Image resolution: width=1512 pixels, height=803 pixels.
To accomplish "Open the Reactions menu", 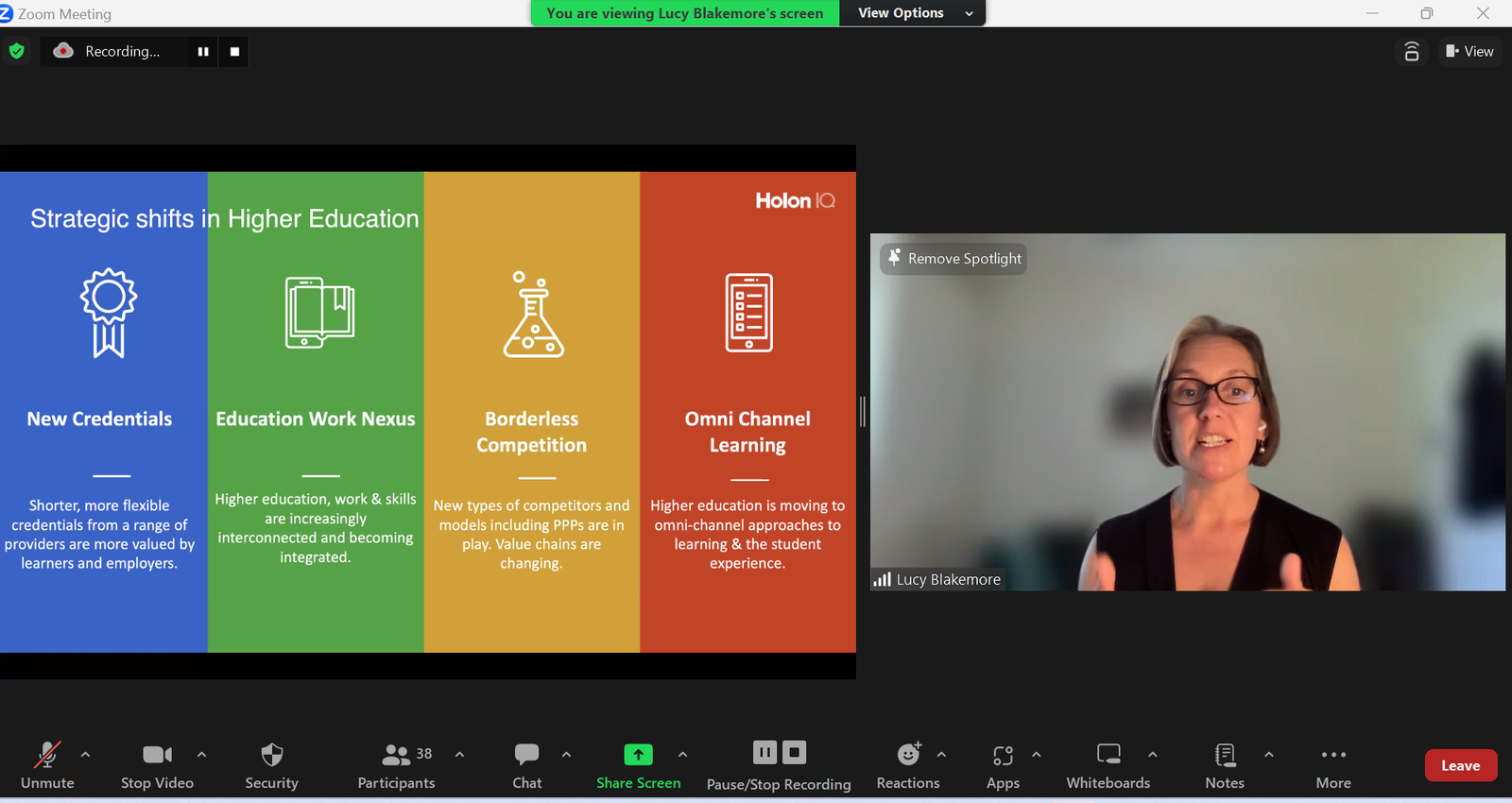I will click(x=907, y=755).
